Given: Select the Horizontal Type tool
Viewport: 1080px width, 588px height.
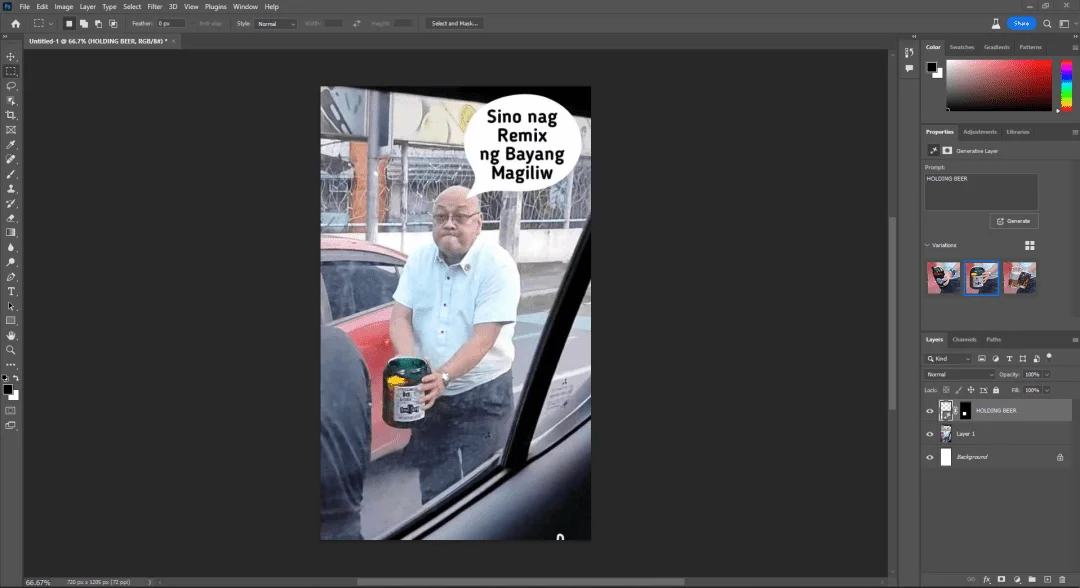Looking at the screenshot, I should point(11,291).
